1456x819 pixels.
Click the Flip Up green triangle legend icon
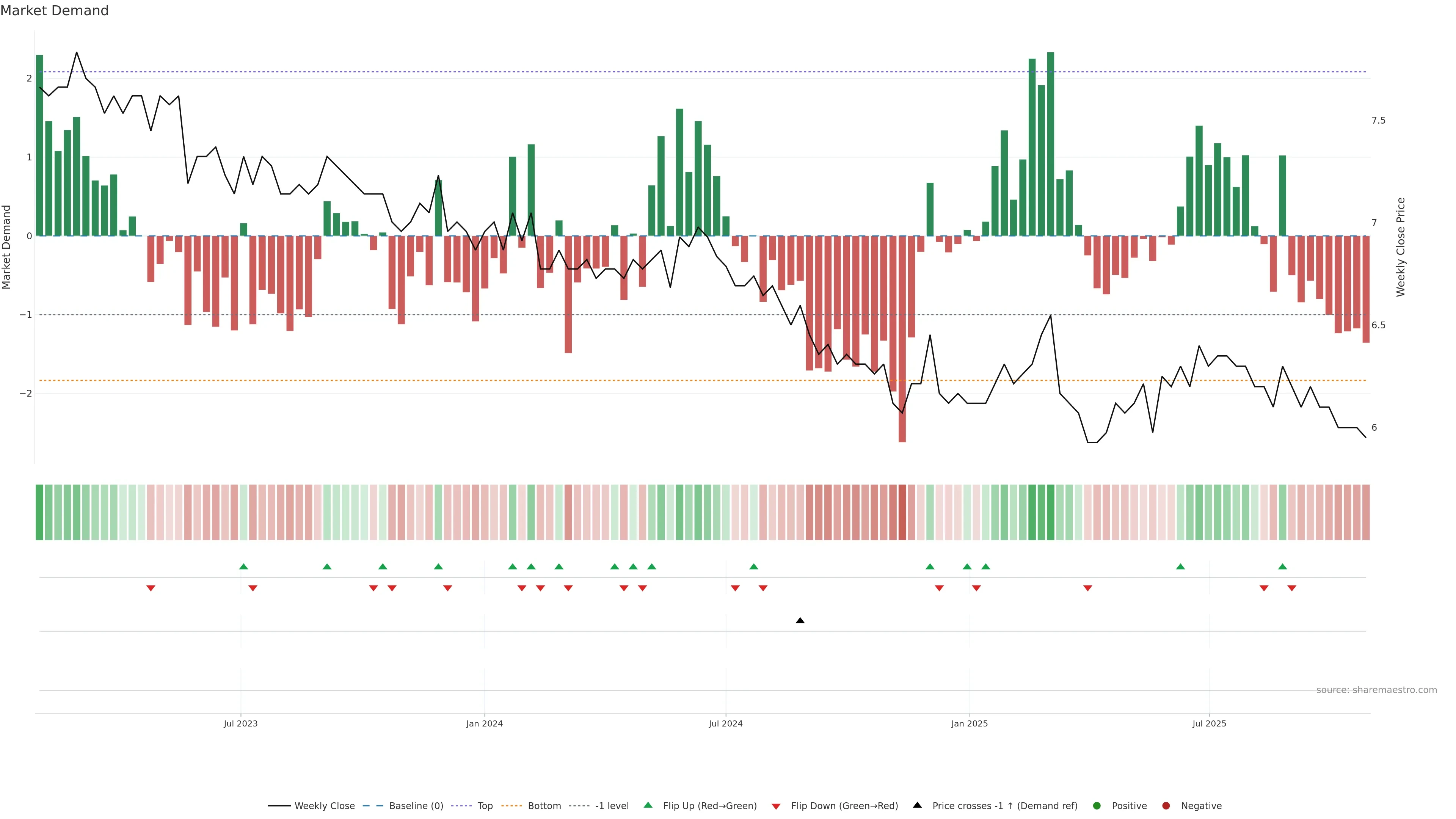coord(648,805)
